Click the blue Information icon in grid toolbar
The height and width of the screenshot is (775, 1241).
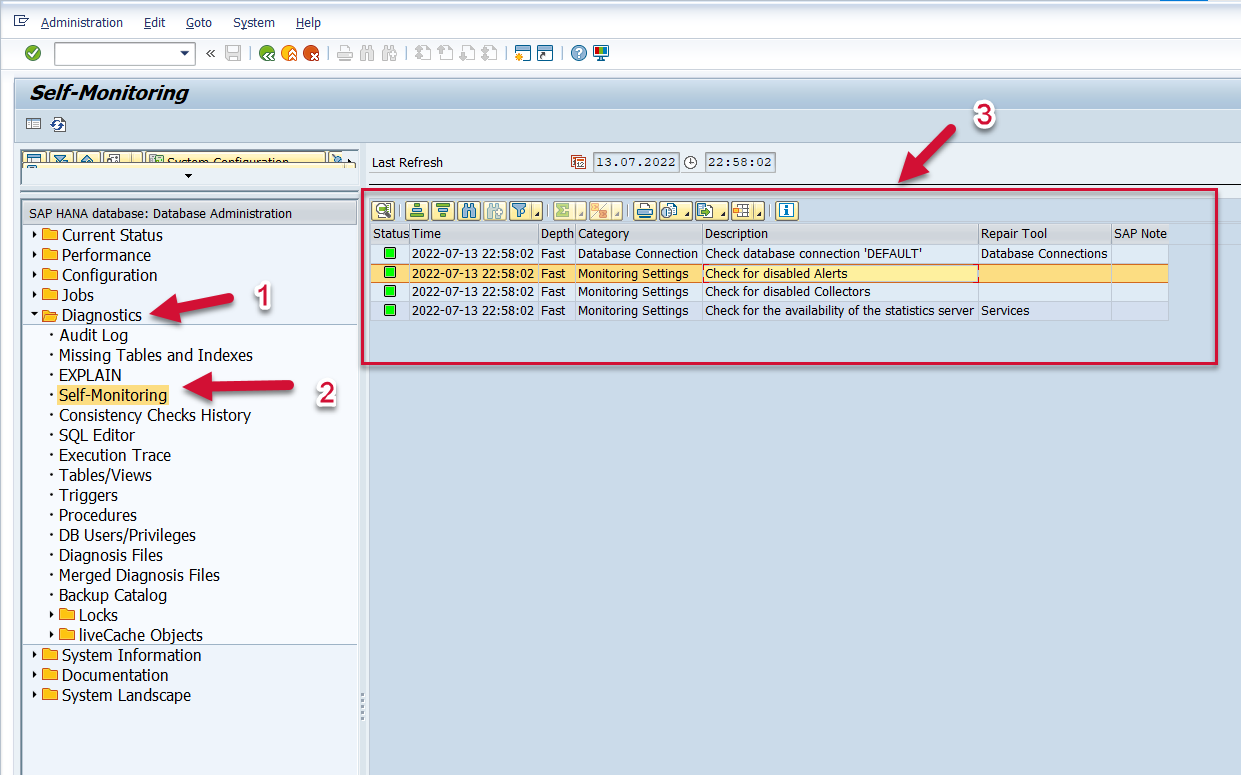(x=787, y=210)
